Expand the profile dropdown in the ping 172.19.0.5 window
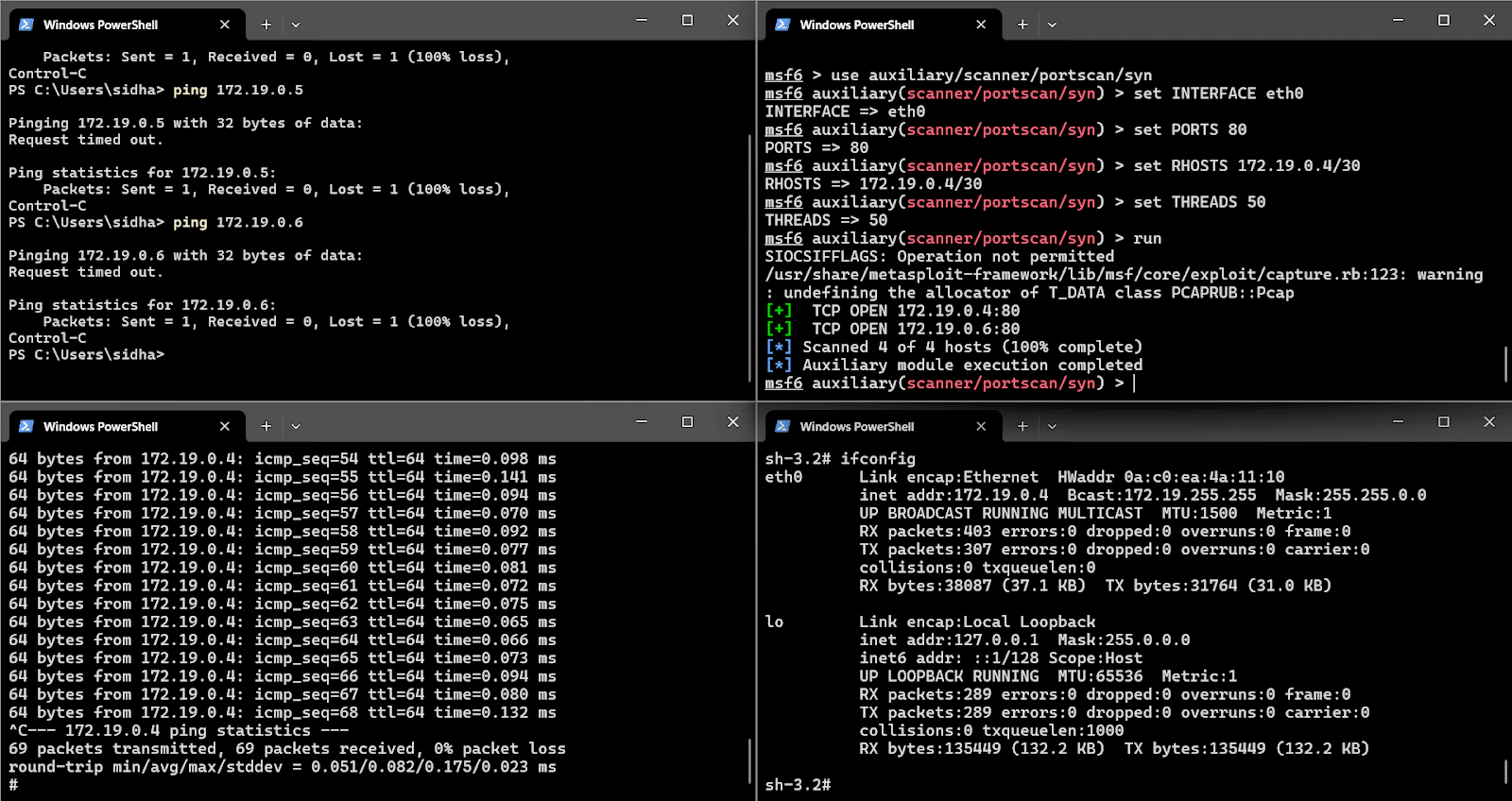The image size is (1512, 801). [296, 25]
